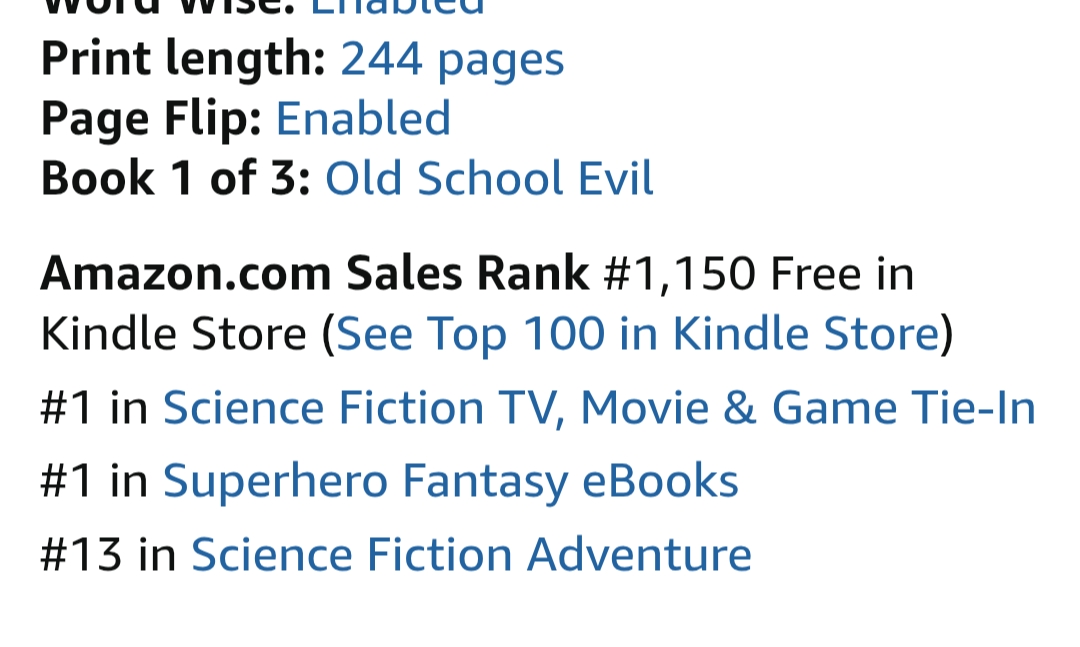Click the Word Wise Enabled link
This screenshot has width=1080, height=647.
(x=397, y=8)
